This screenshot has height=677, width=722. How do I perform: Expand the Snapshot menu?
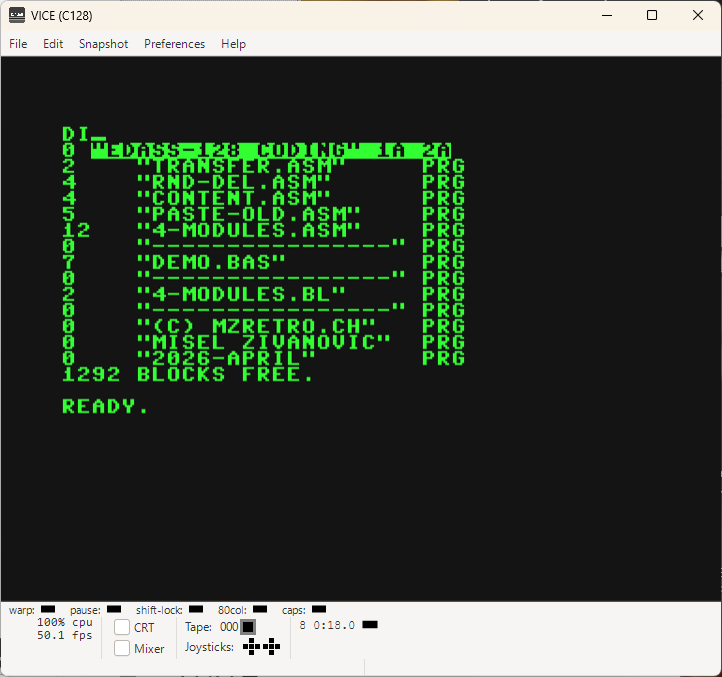click(x=104, y=44)
